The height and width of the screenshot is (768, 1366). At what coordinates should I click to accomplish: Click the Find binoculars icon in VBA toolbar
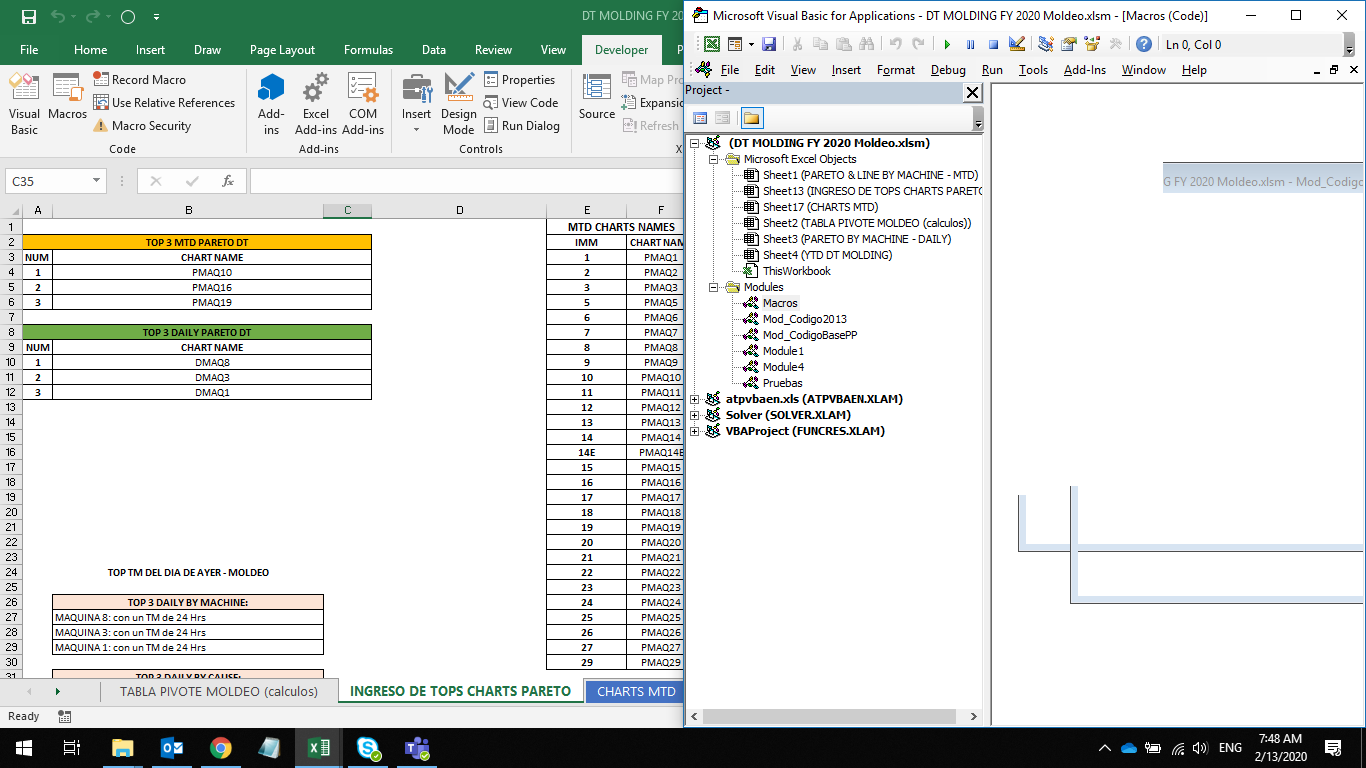pos(866,44)
